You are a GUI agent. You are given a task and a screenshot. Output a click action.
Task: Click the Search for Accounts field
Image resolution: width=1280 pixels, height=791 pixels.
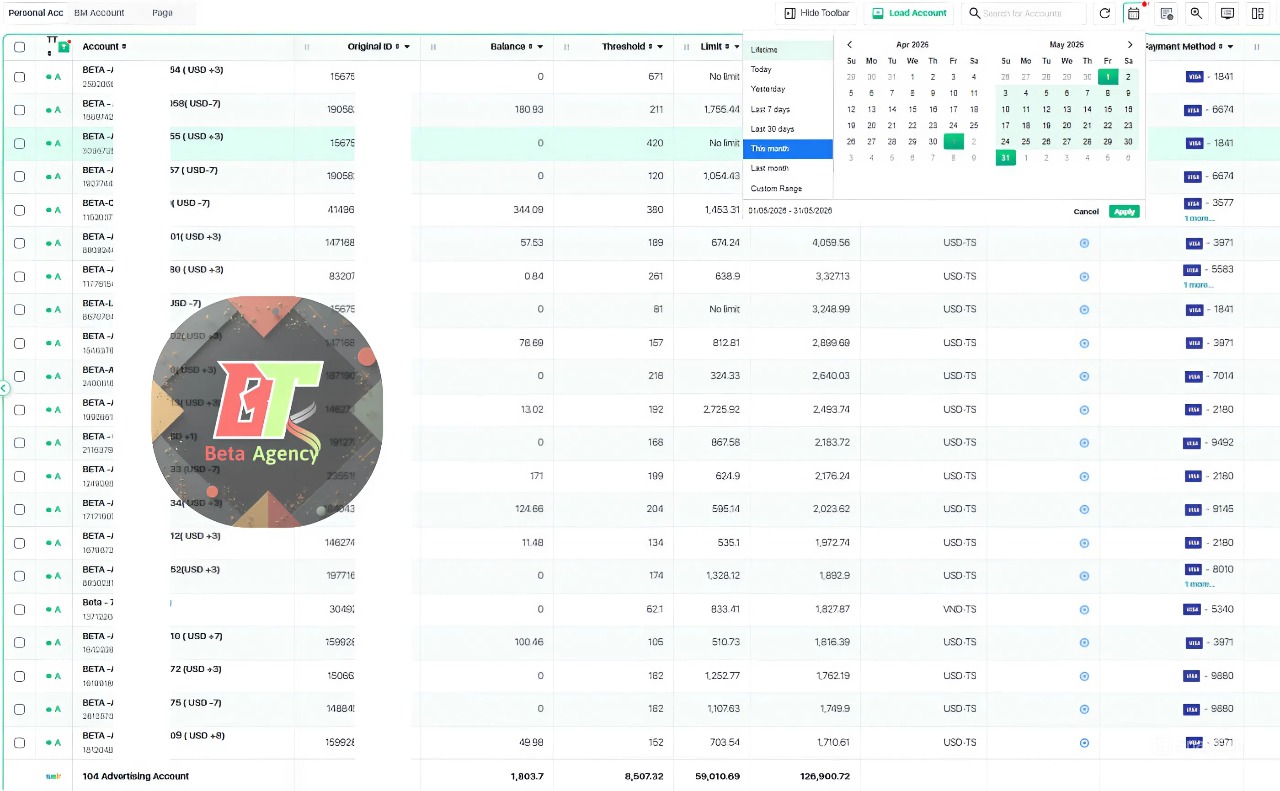pyautogui.click(x=1024, y=13)
